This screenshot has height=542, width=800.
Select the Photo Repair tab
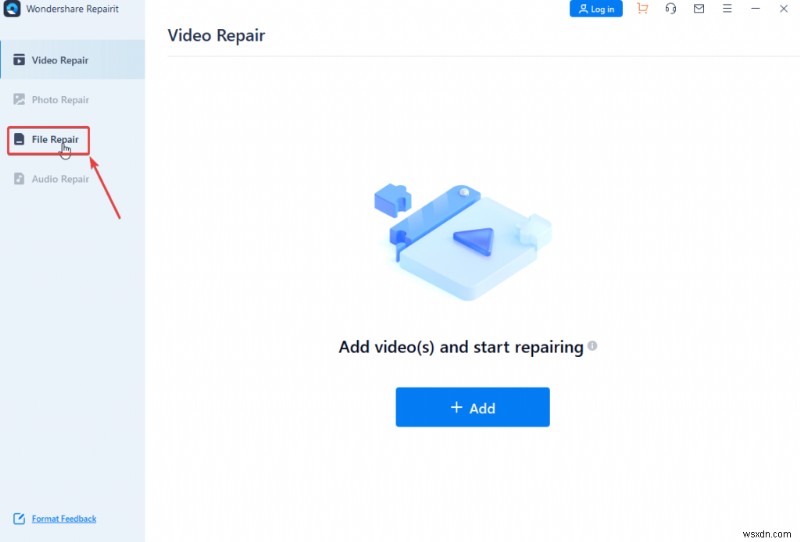pyautogui.click(x=60, y=100)
